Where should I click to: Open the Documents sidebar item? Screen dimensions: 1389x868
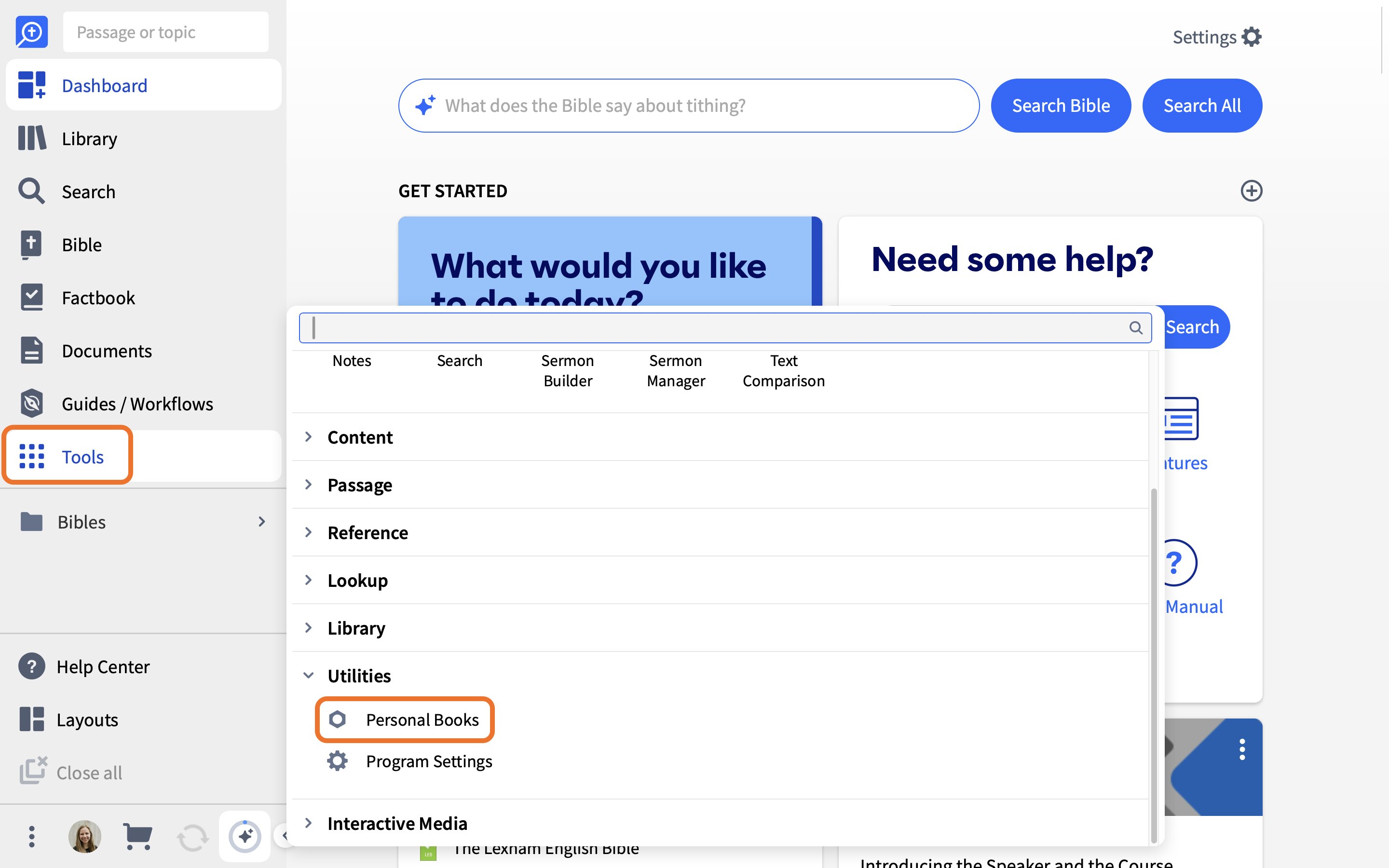[144, 351]
